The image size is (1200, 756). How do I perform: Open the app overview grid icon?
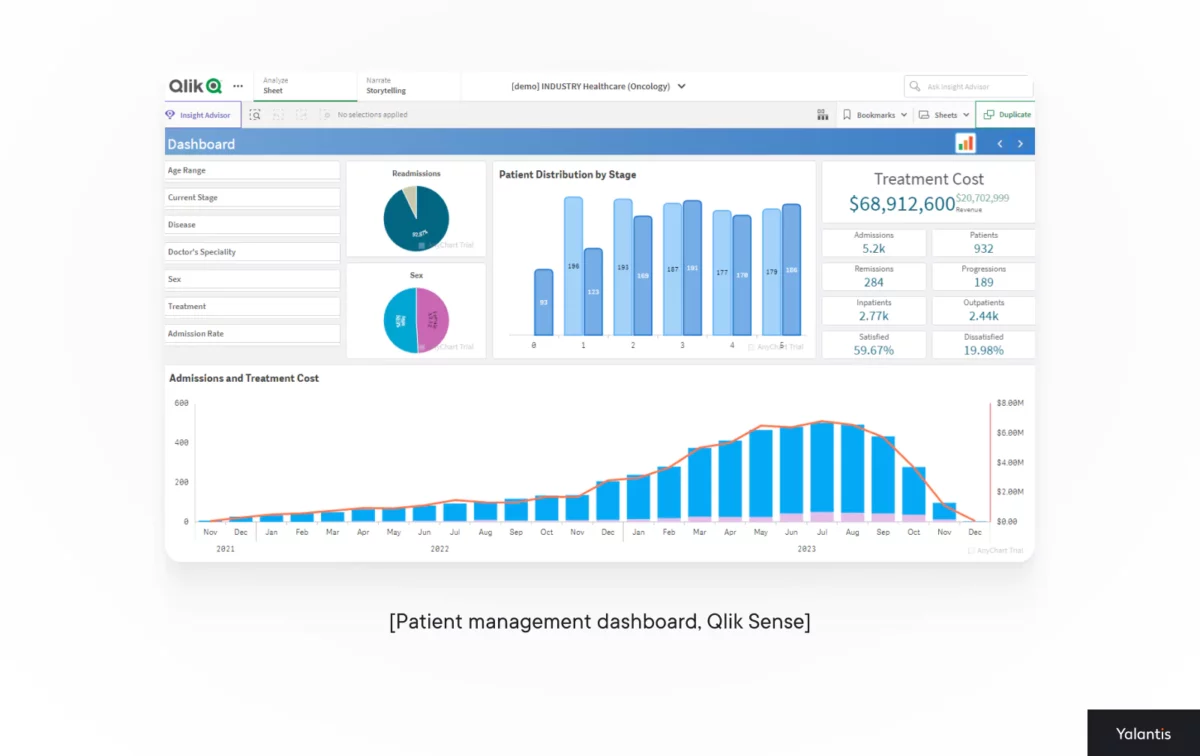tap(822, 114)
